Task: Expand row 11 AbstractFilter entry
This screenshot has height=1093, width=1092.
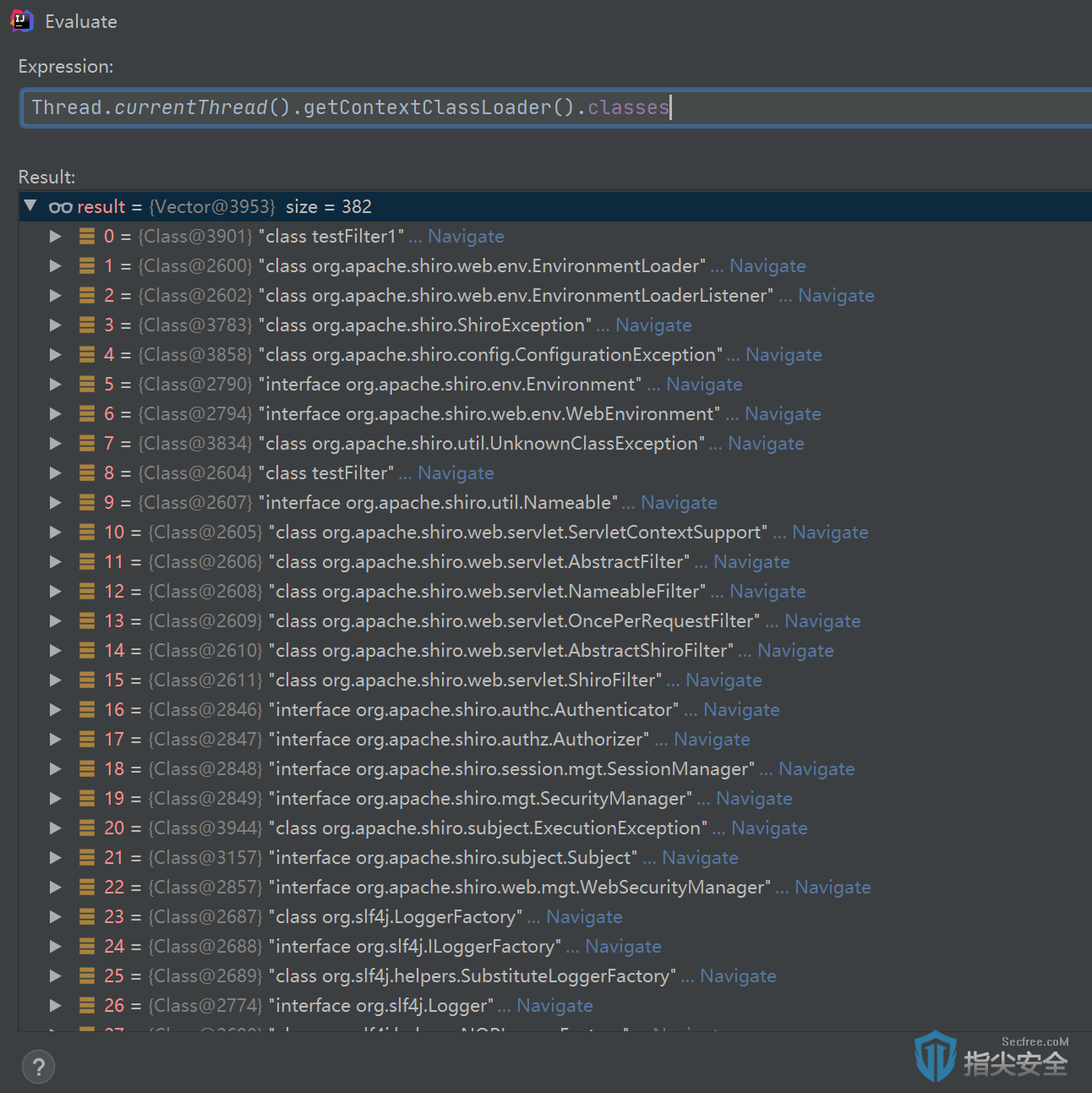Action: 56,562
